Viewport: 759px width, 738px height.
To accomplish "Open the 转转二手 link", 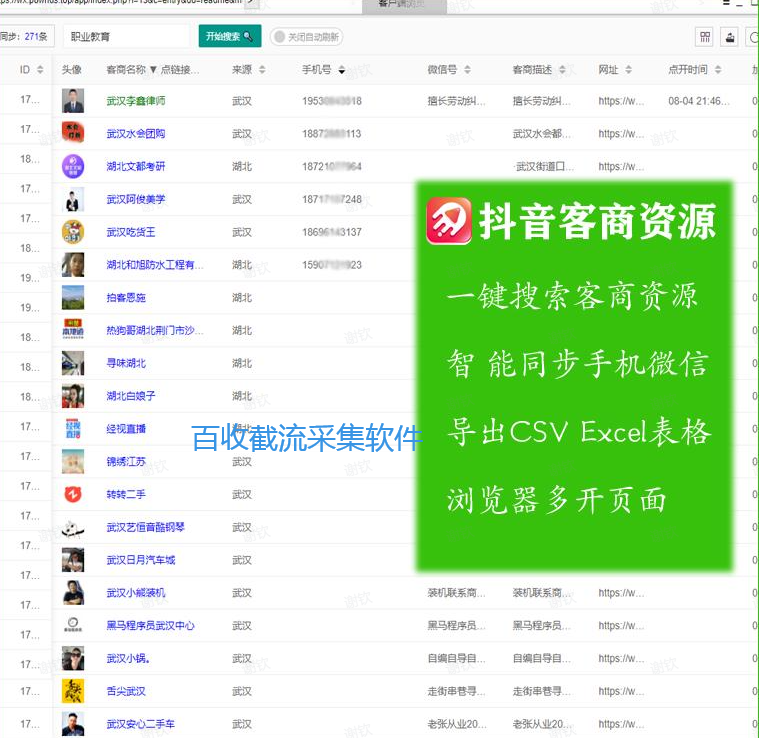I will coord(126,495).
